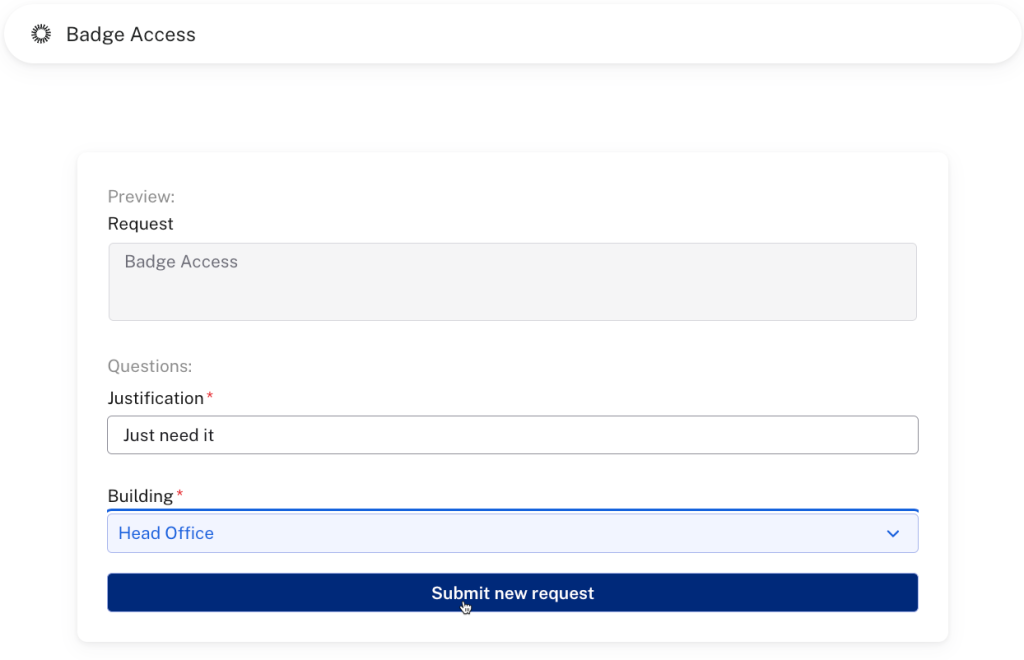This screenshot has width=1024, height=660.
Task: Click empty area of top header bar
Action: 600,35
